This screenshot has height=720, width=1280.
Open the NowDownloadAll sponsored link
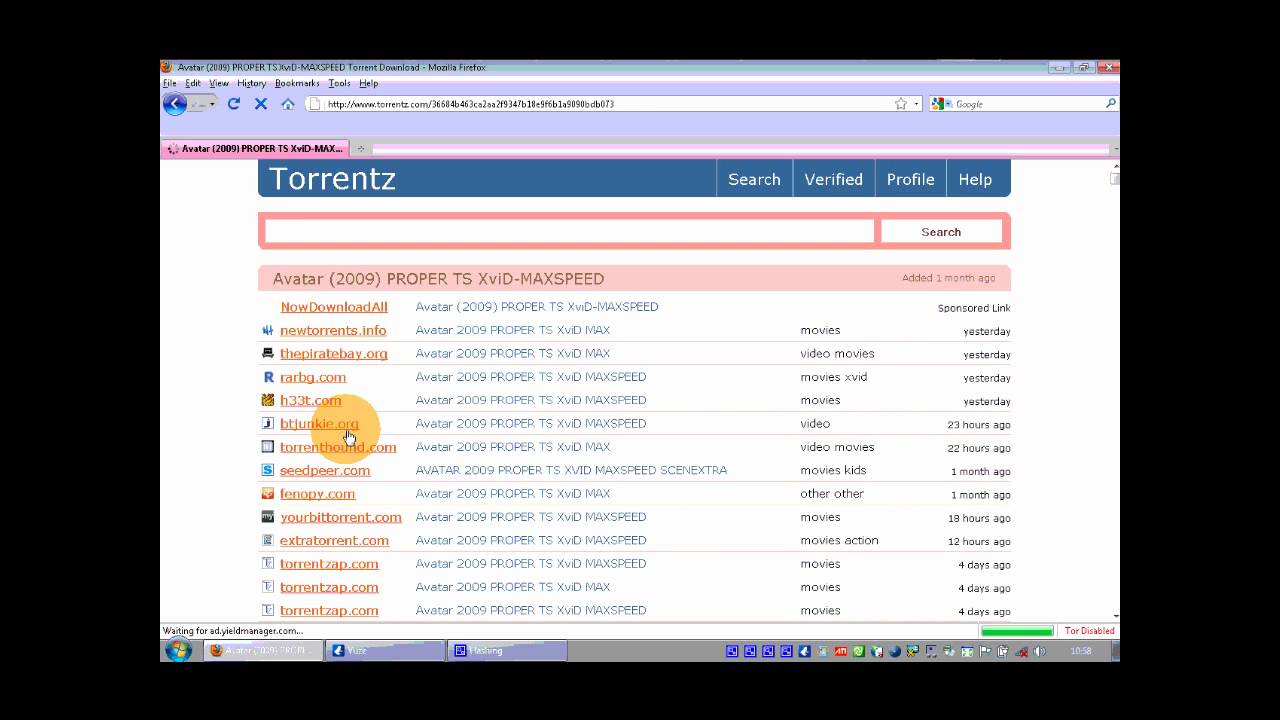tap(334, 307)
